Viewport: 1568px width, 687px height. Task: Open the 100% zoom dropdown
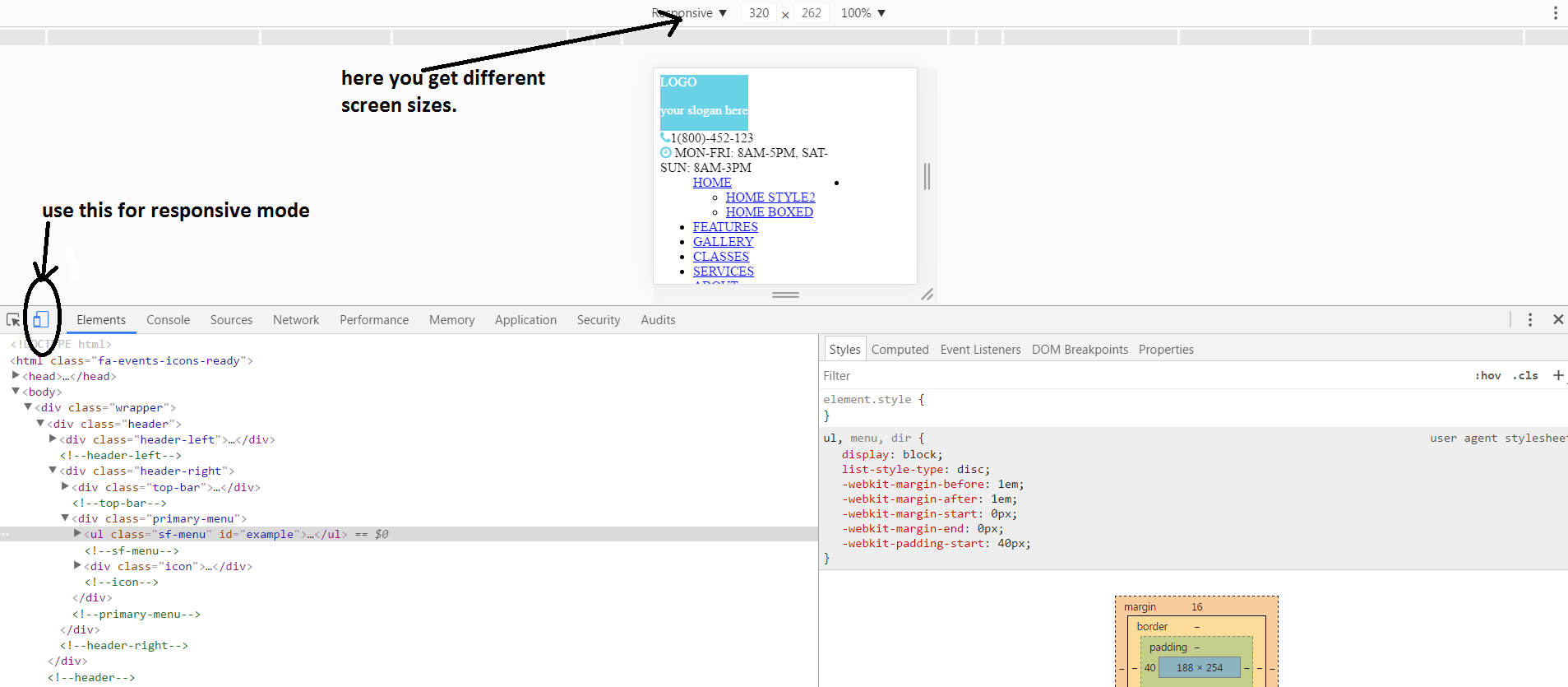click(863, 13)
